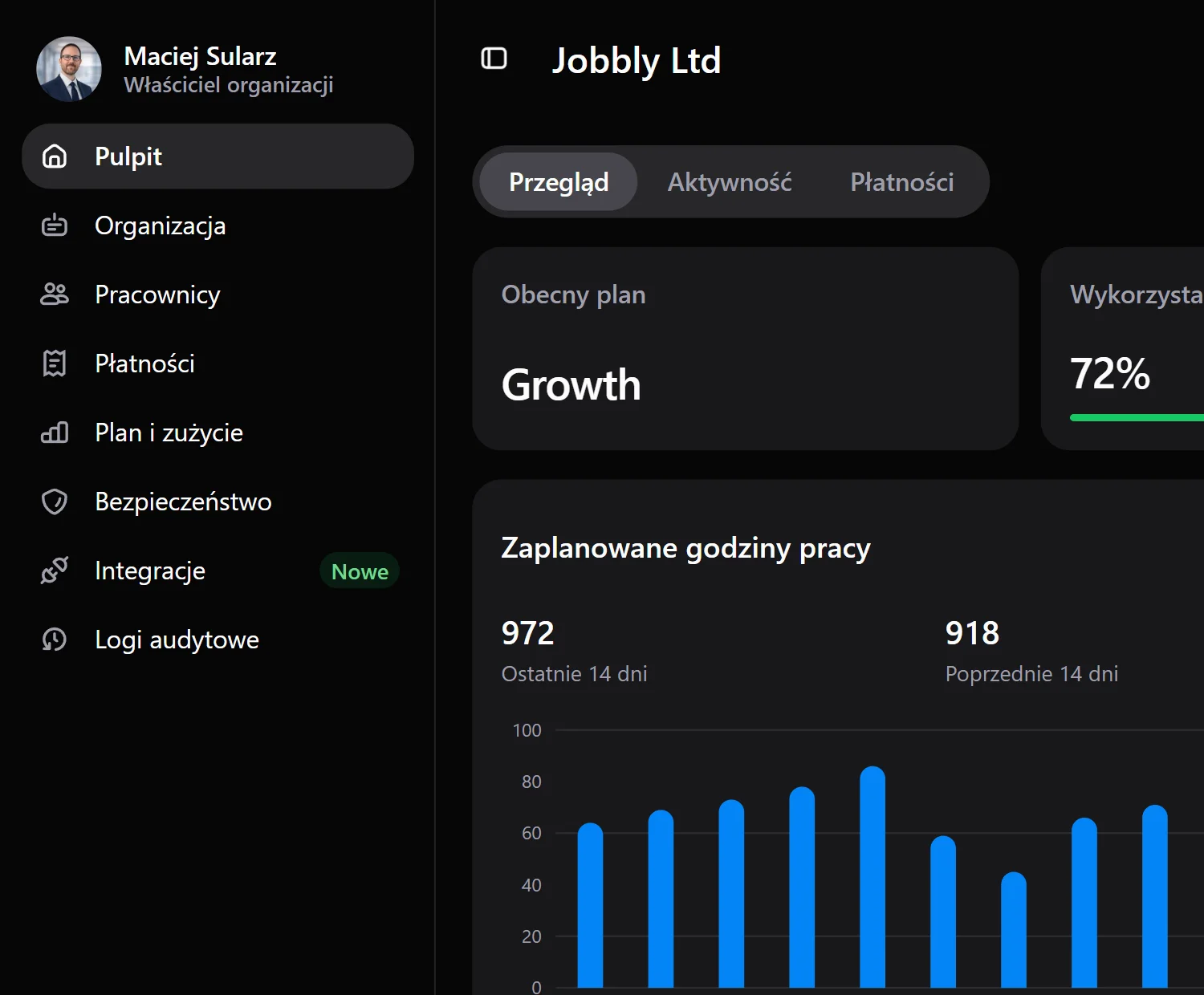
Task: Select the Przegląd tab
Action: (559, 182)
